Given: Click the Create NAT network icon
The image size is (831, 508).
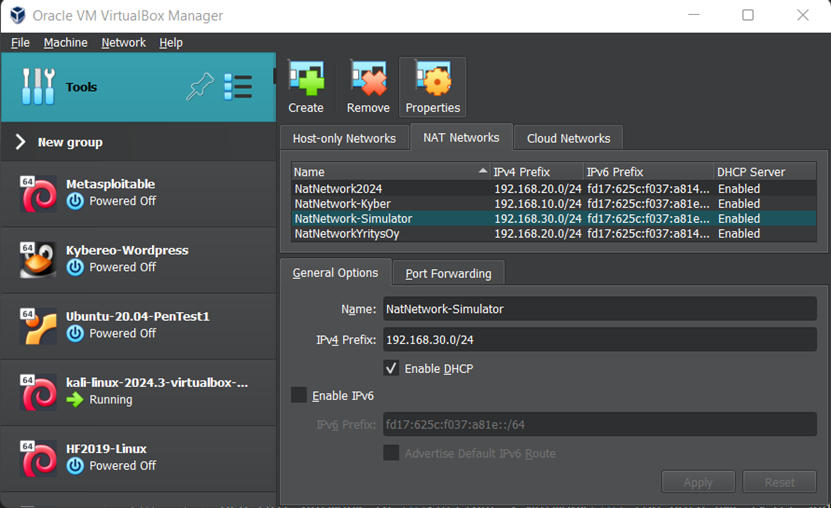Looking at the screenshot, I should (x=306, y=78).
